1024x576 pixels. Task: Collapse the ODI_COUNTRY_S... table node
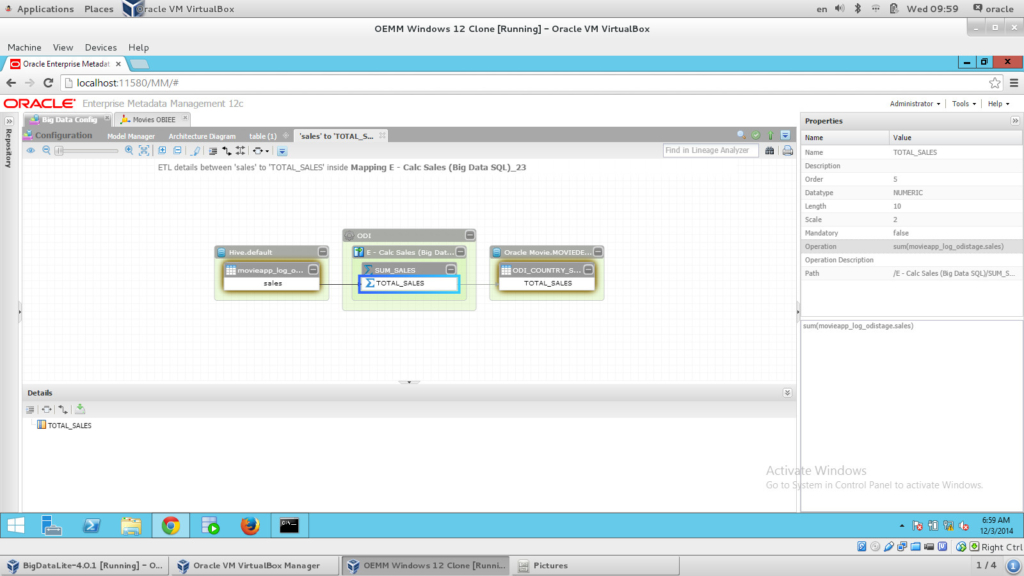coord(588,270)
